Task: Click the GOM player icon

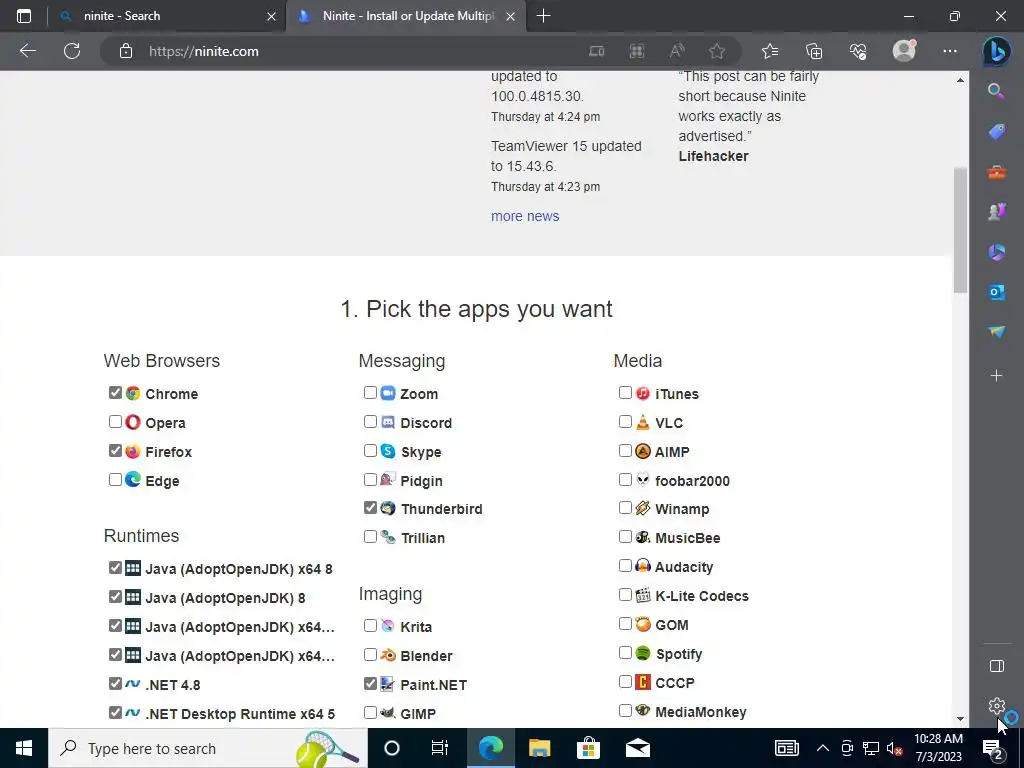Action: pos(643,624)
